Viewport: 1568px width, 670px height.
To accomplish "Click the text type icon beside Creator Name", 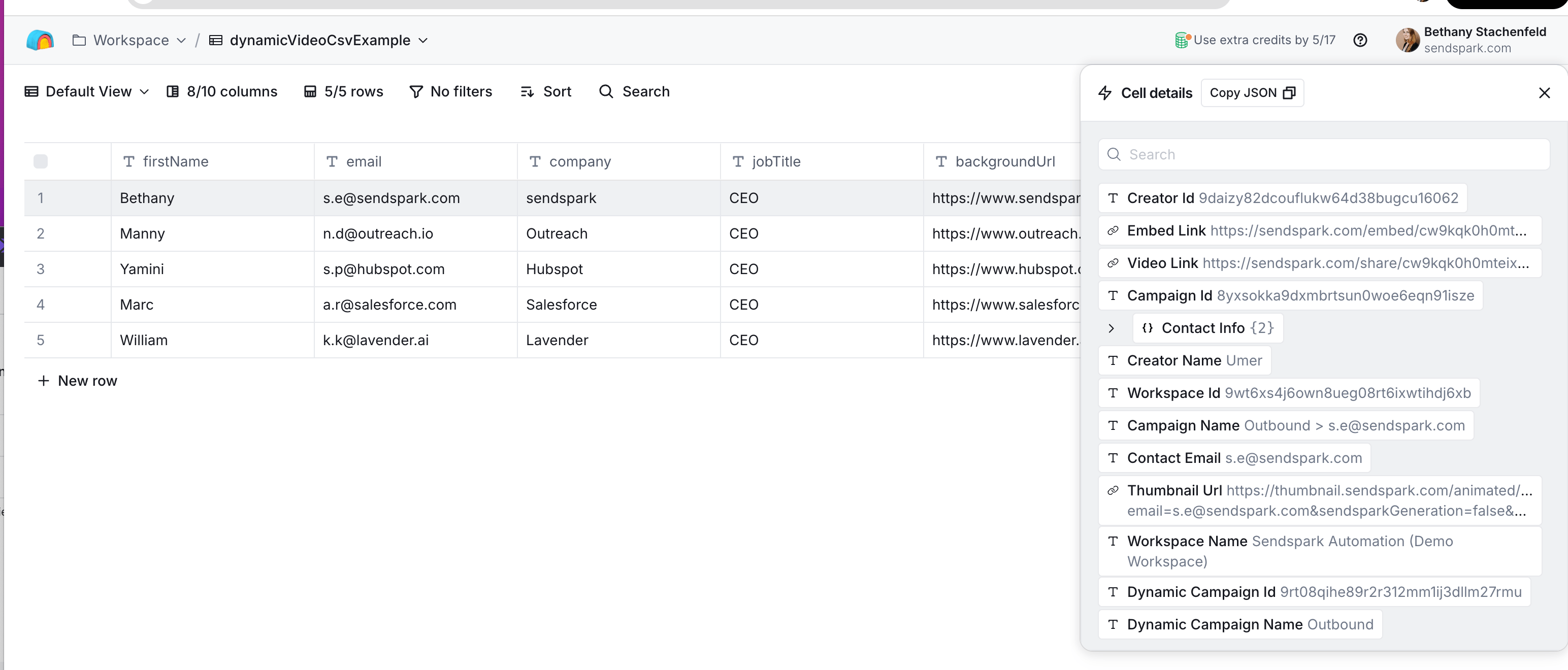I will [1114, 361].
